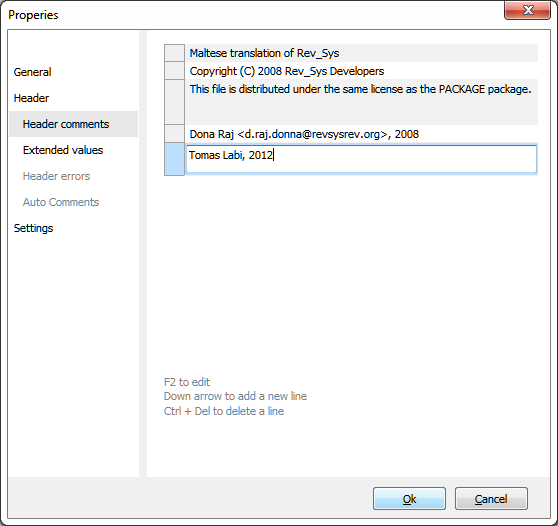Close the Properies dialog window
The width and height of the screenshot is (558, 526).
tap(527, 10)
